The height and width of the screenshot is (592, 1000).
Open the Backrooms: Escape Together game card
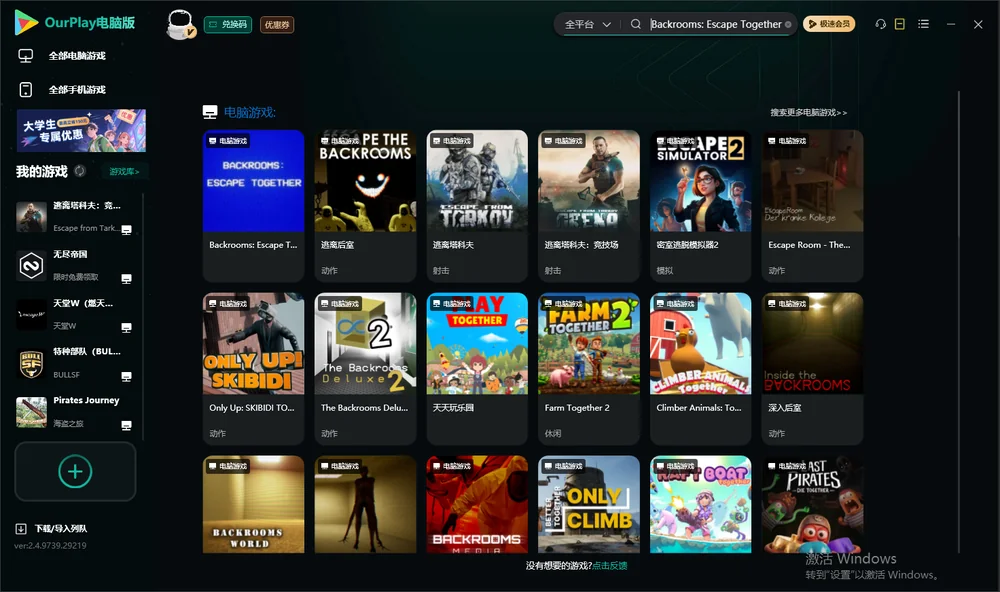[x=253, y=205]
